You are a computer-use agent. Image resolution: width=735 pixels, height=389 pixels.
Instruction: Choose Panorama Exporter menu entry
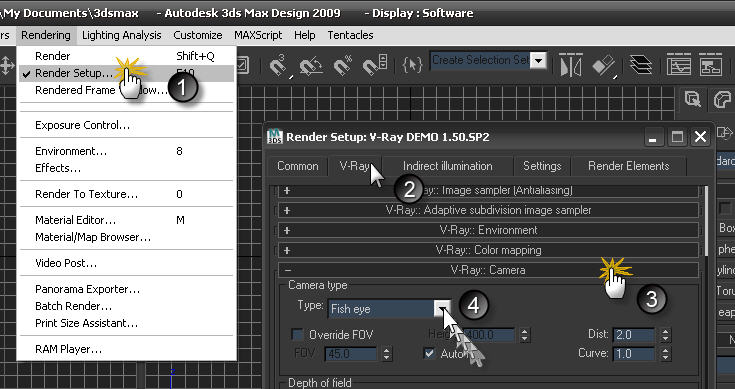126,289
